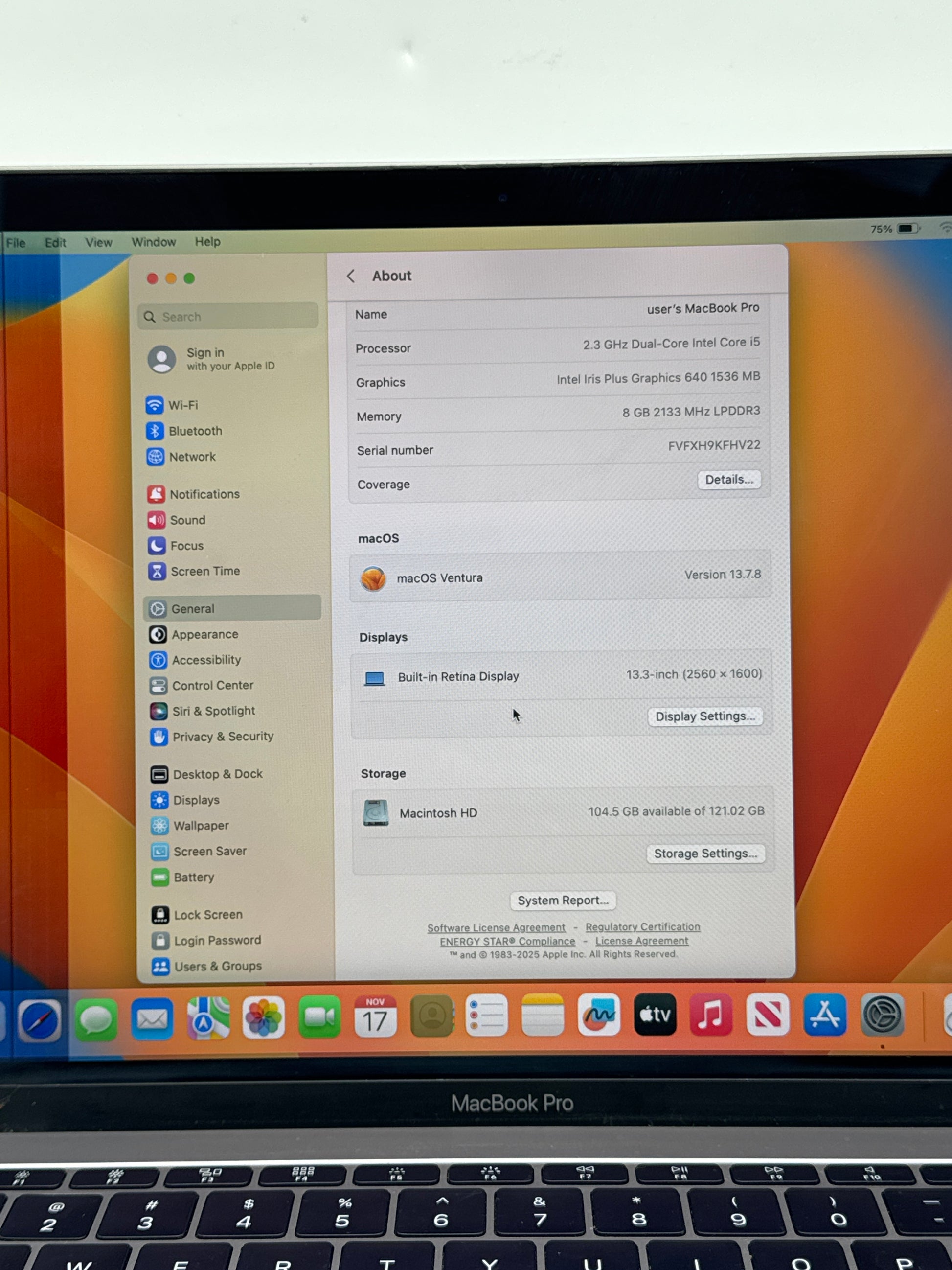Open the Window menu

[x=153, y=242]
